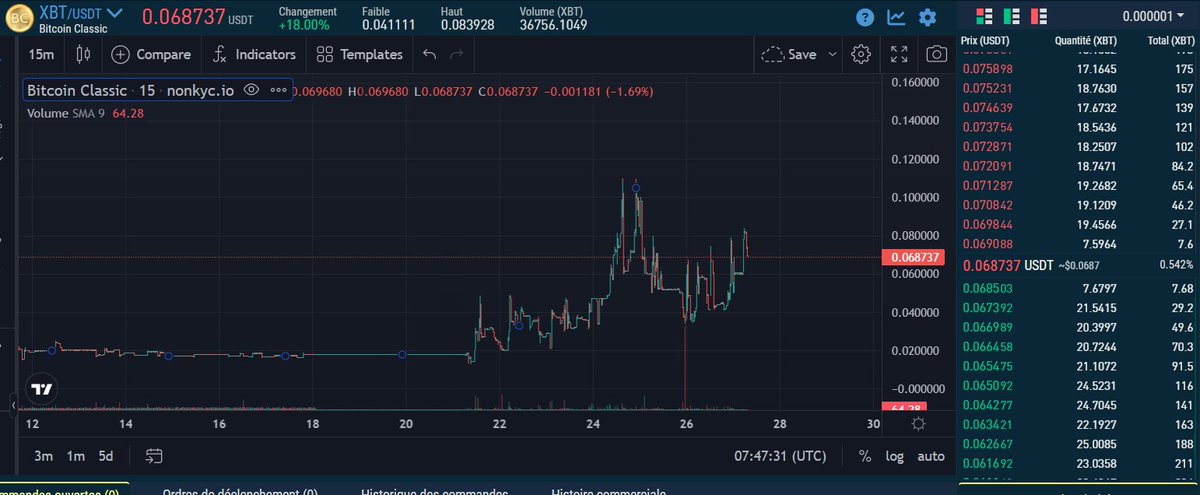Select ask order at price 0.074639
The image size is (1200, 495).
point(1078,107)
